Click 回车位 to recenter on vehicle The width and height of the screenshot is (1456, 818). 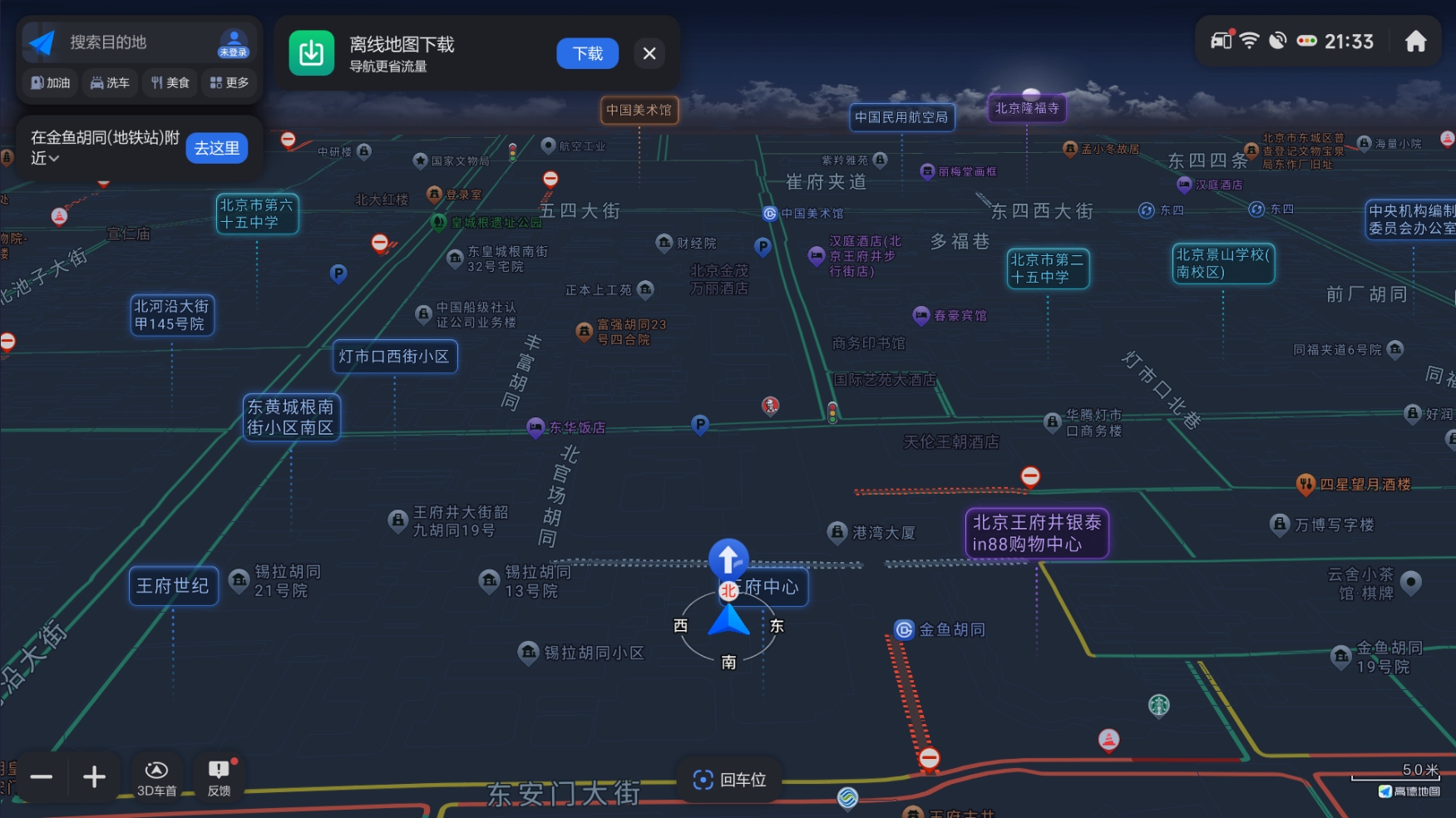tap(729, 780)
